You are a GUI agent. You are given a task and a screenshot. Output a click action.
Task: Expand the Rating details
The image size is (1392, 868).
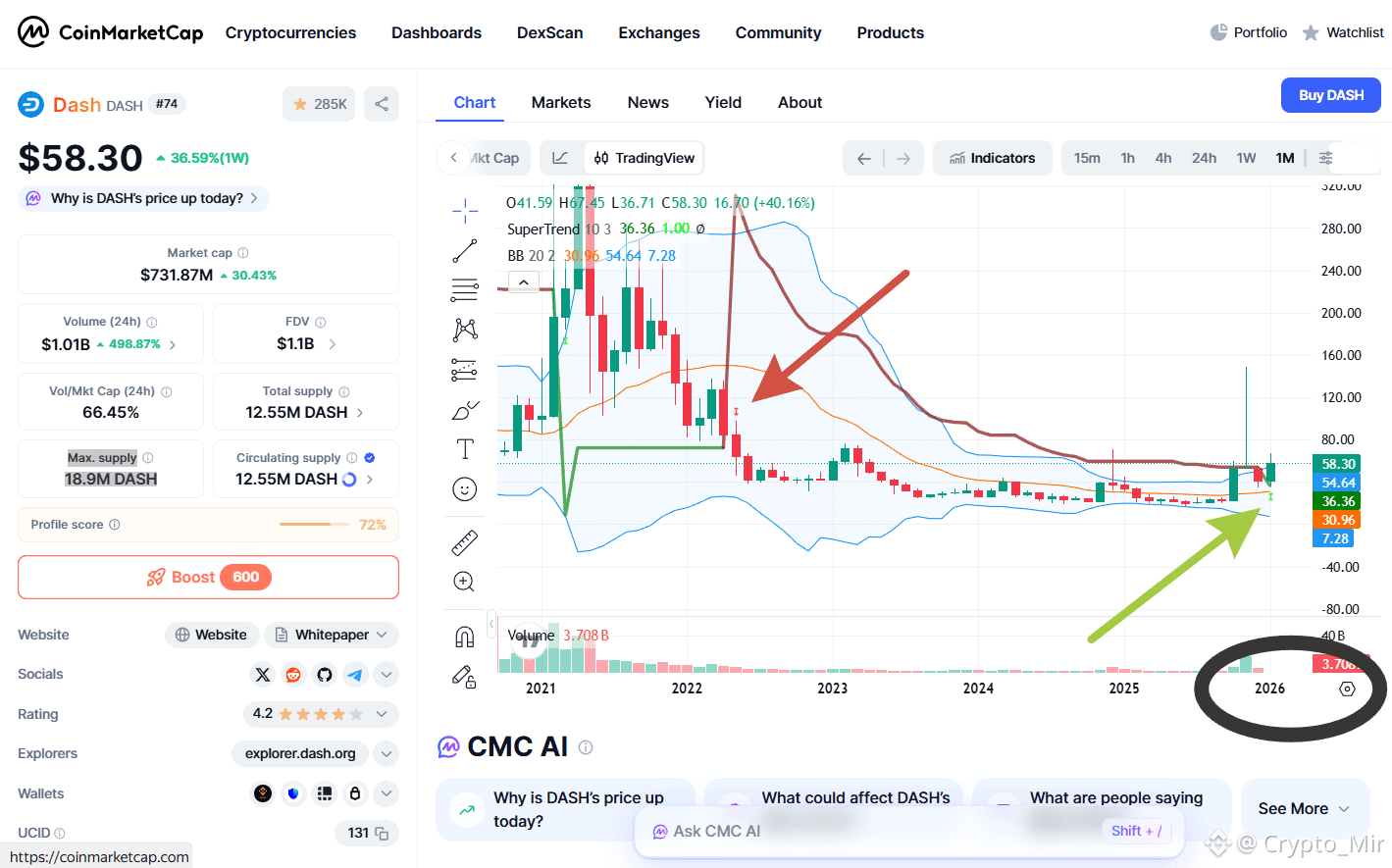382,714
